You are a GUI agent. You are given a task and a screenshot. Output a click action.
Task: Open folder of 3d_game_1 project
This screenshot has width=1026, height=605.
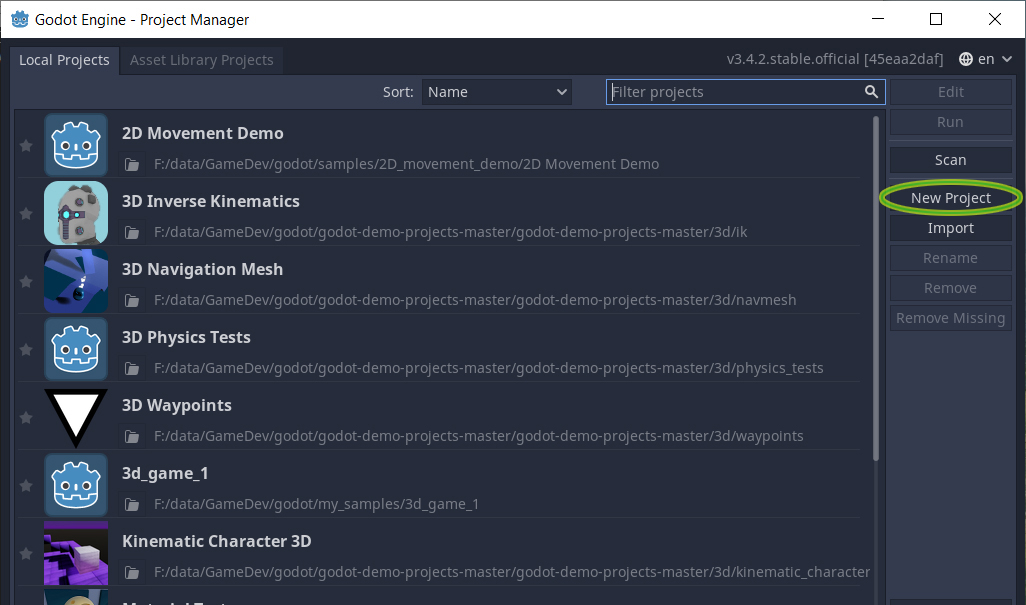pos(132,504)
